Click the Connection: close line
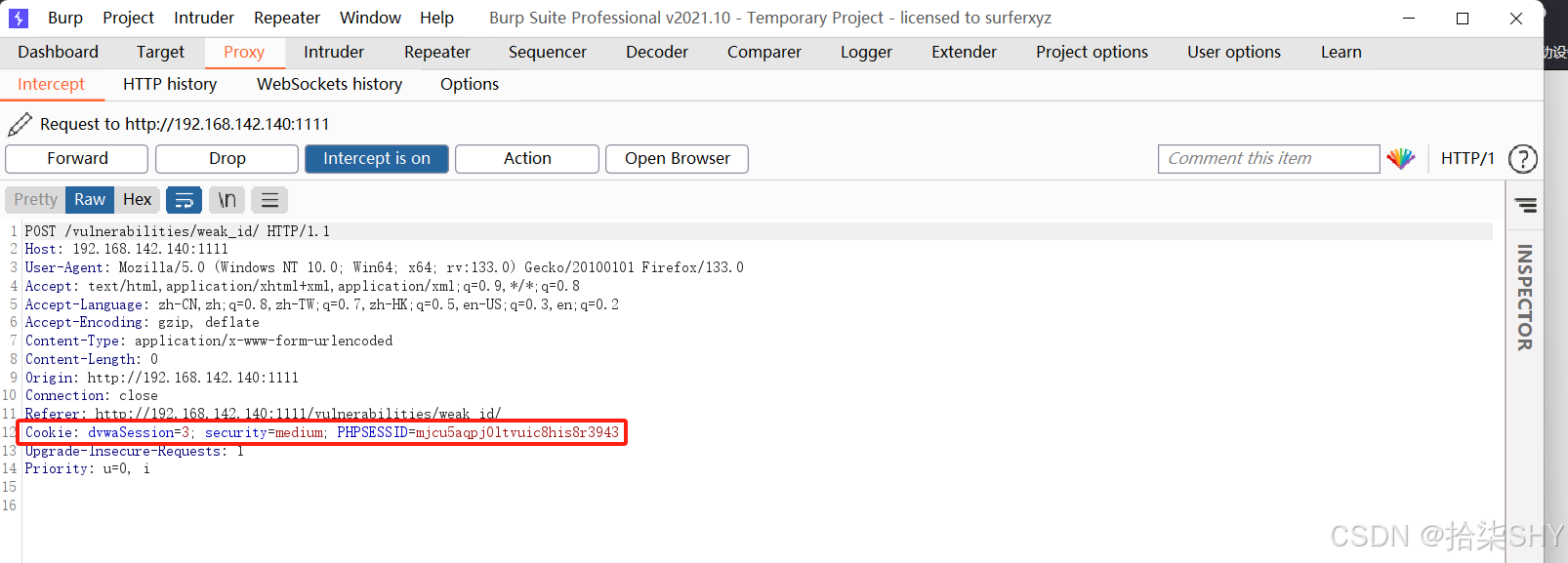This screenshot has width=1568, height=563. tap(91, 395)
